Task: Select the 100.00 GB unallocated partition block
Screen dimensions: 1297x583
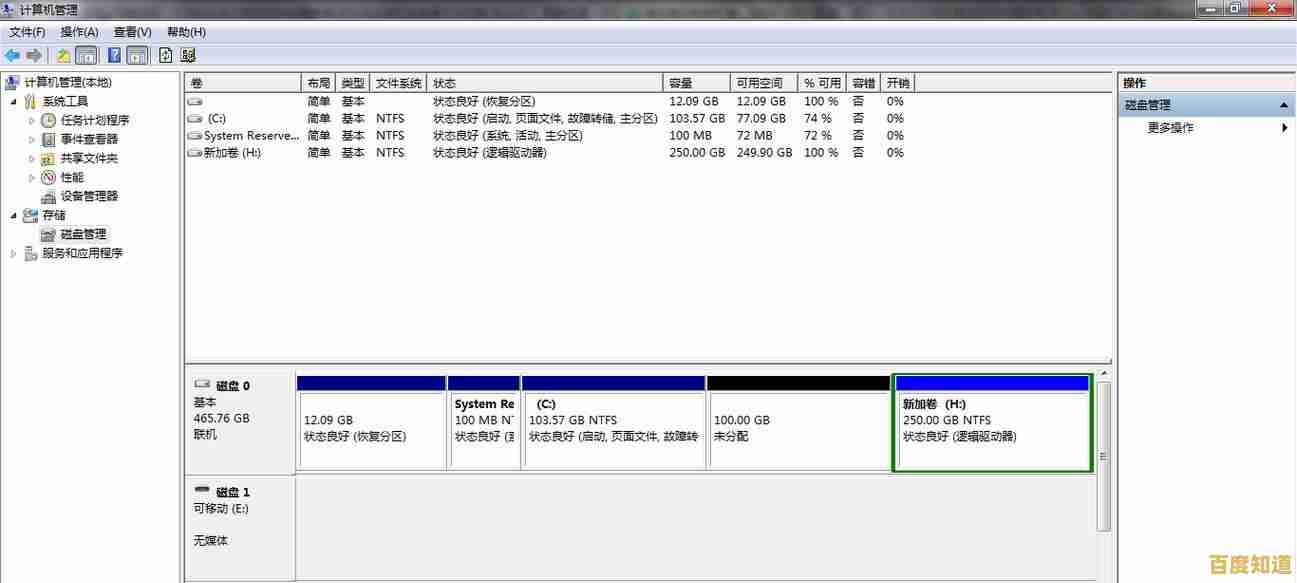Action: [797, 428]
